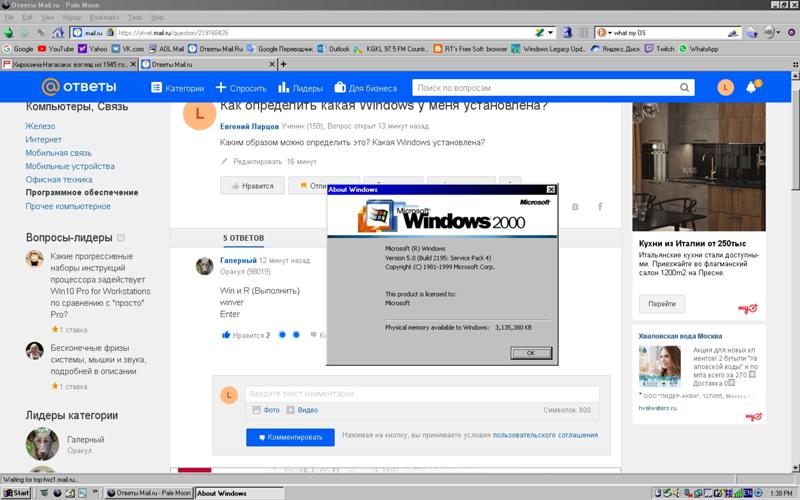Open the Хваловская вода Москва ad link
This screenshot has width=800, height=500.
[680, 336]
